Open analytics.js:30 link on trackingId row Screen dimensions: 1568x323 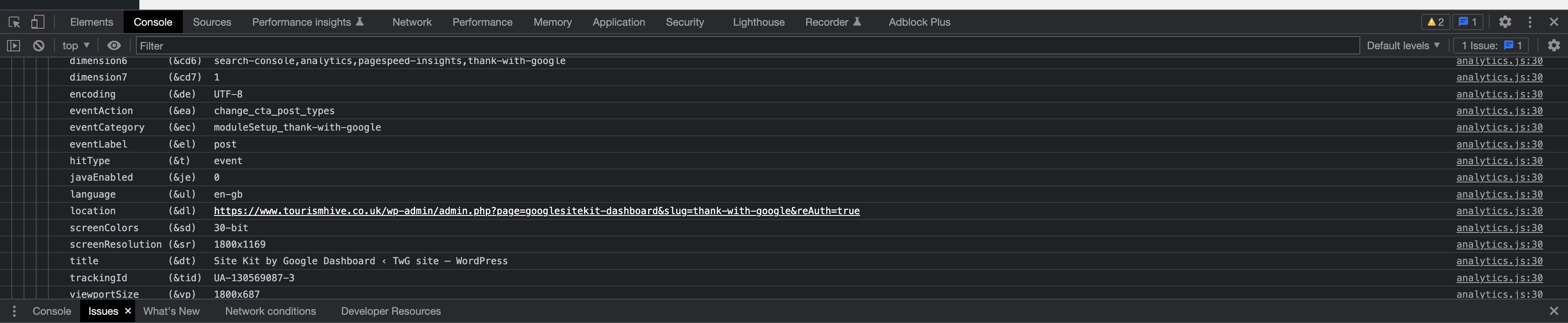pos(1499,278)
